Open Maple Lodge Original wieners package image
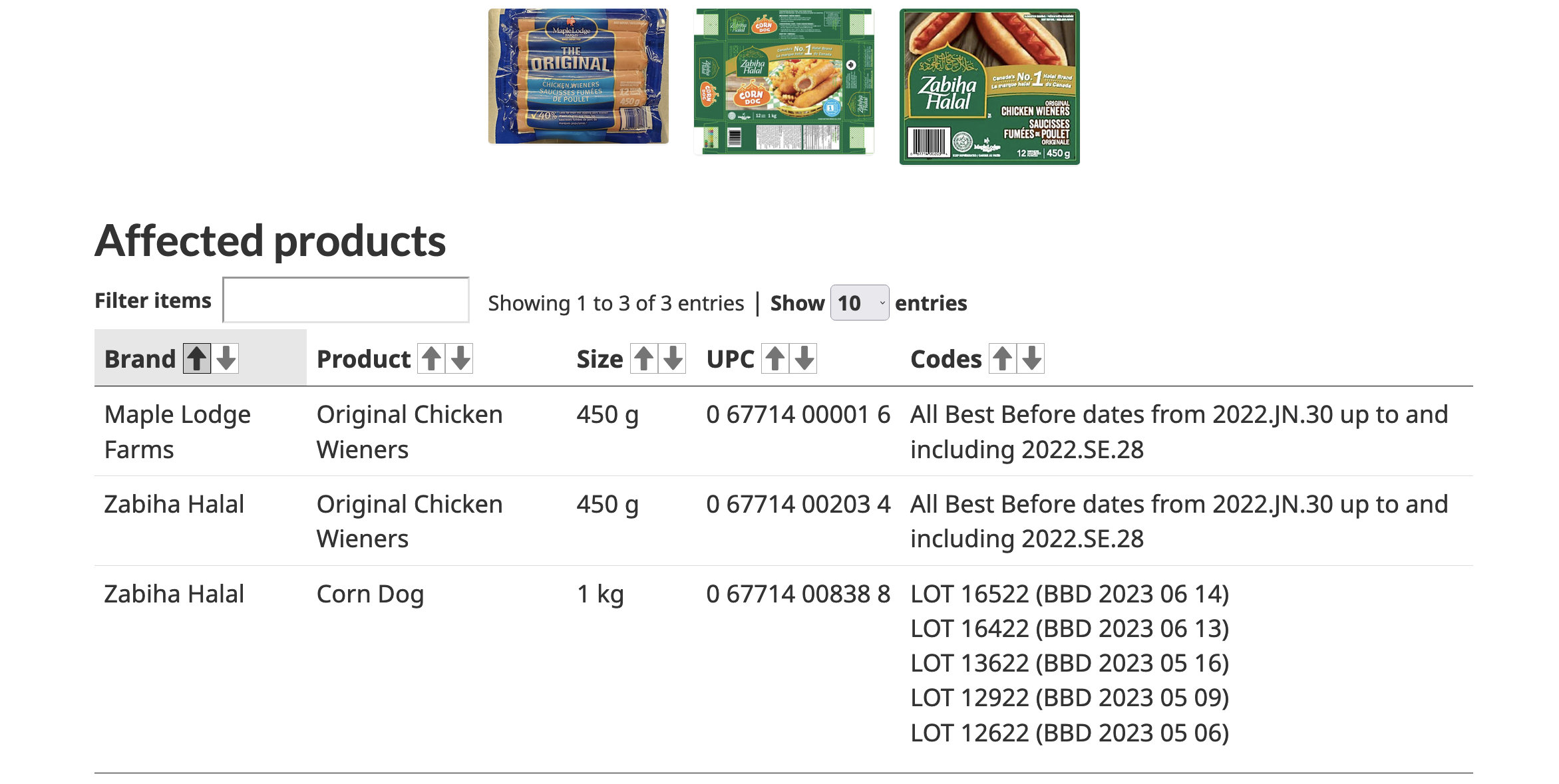Screen dimensions: 1559x784 578,76
